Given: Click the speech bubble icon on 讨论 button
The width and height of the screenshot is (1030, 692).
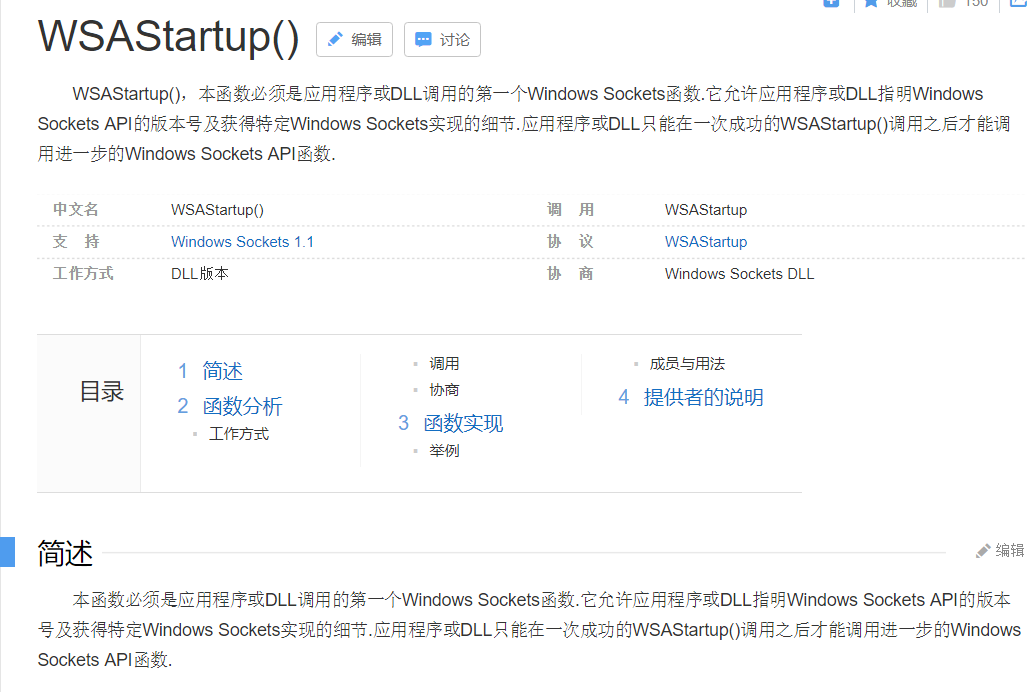Looking at the screenshot, I should point(424,39).
